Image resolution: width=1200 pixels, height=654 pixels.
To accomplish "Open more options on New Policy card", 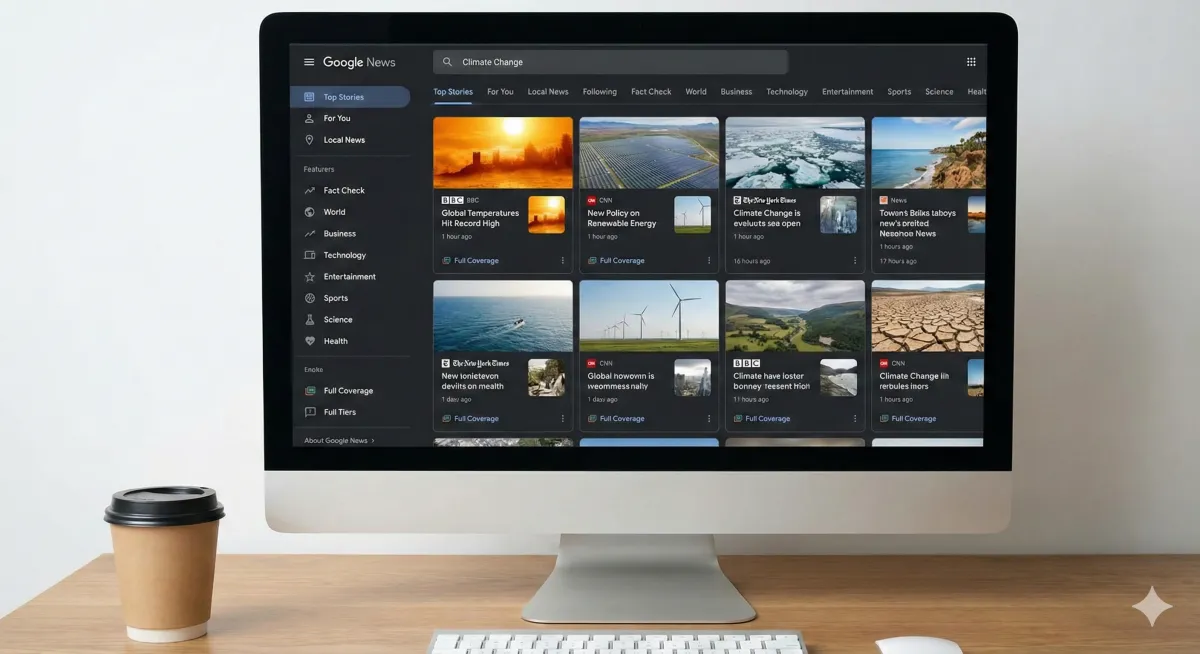I will (709, 261).
